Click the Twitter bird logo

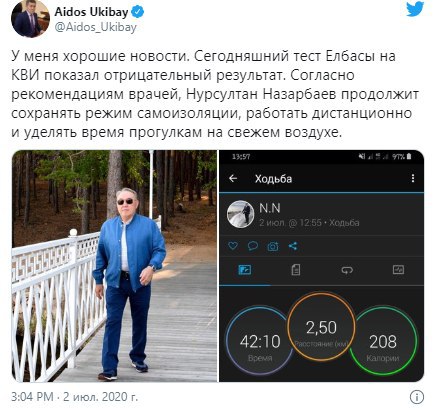[415, 9]
